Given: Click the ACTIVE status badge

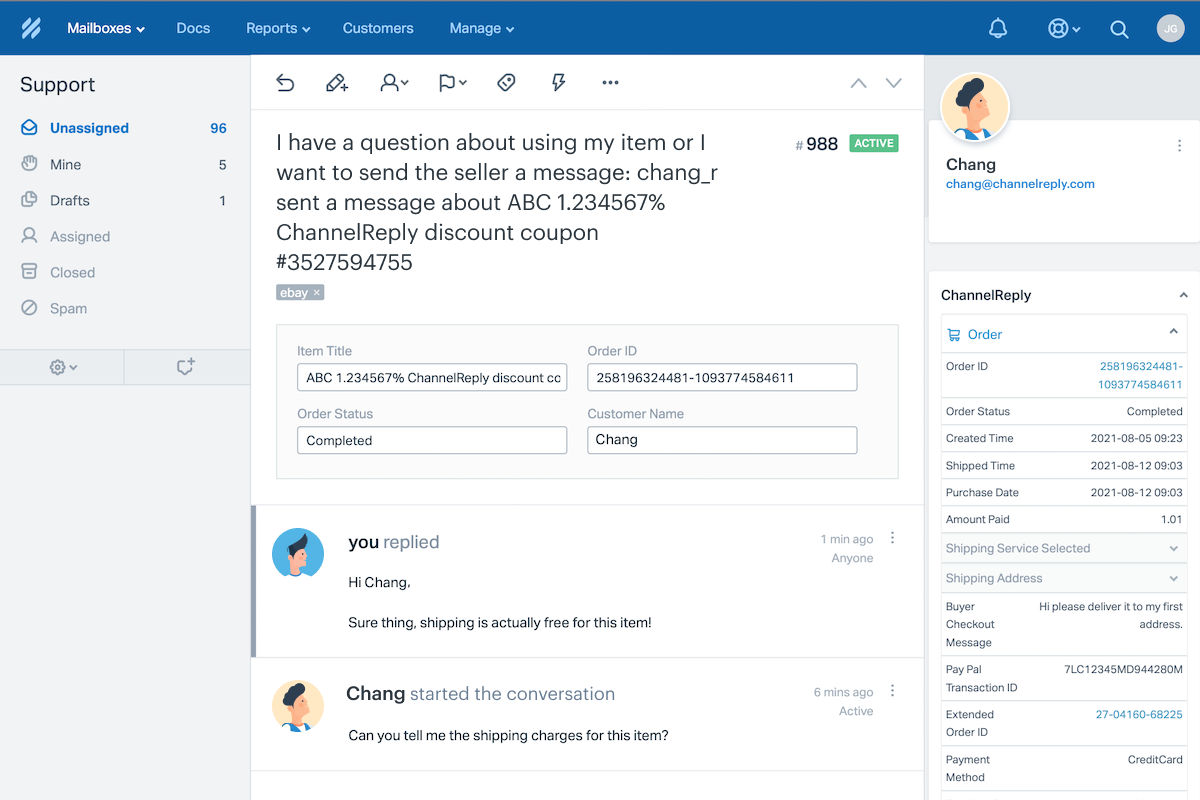Looking at the screenshot, I should click(874, 143).
